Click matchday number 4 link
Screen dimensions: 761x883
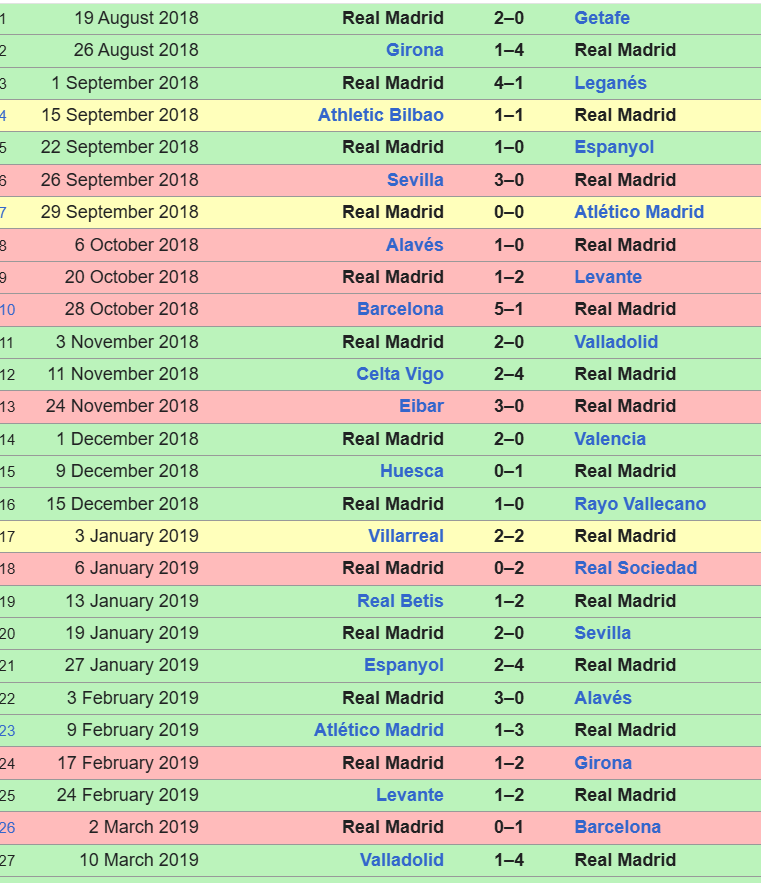click(x=4, y=116)
